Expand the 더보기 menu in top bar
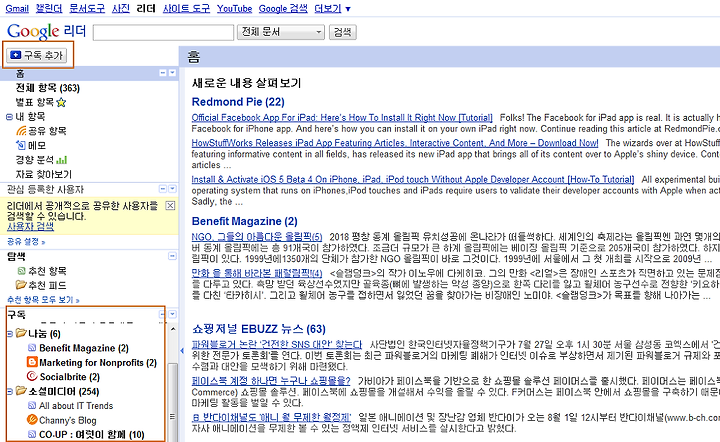This screenshot has height=442, width=720. coord(332,8)
